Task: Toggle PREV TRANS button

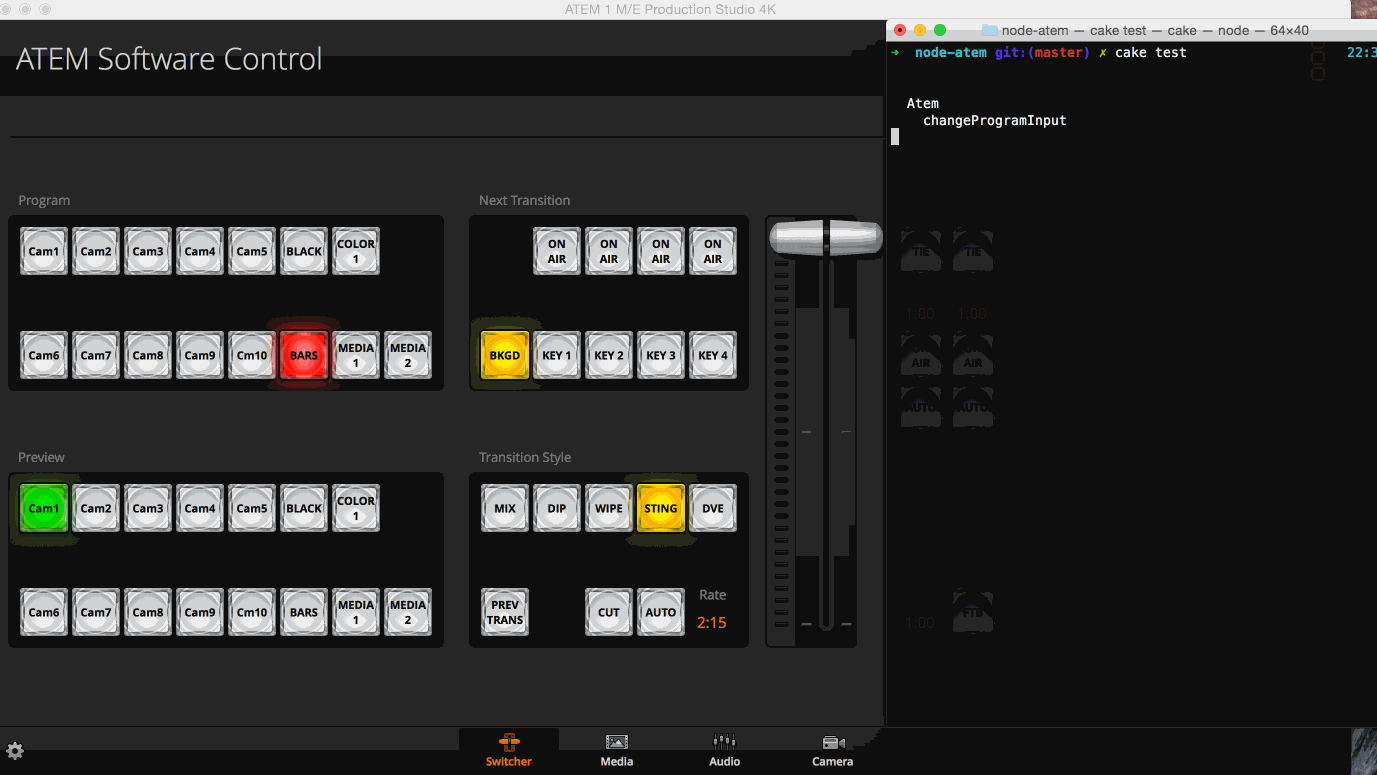Action: click(x=505, y=612)
